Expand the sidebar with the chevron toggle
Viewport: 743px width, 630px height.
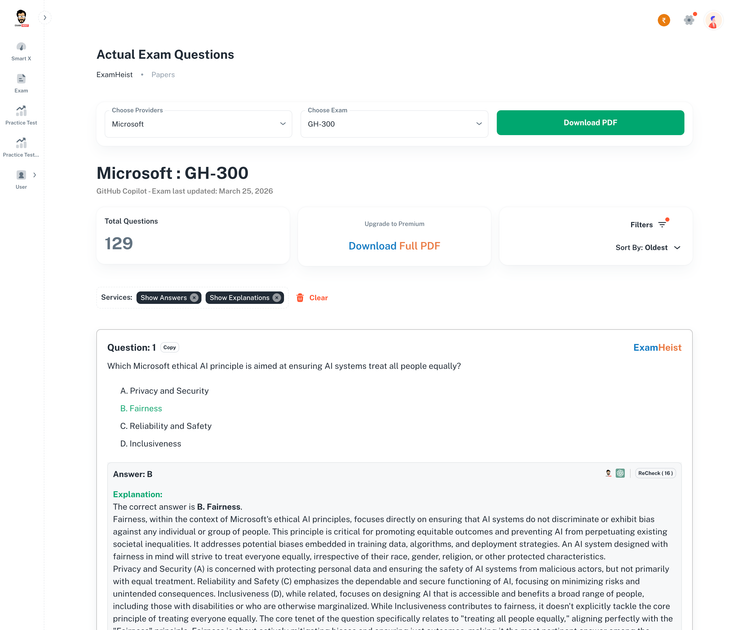click(45, 18)
